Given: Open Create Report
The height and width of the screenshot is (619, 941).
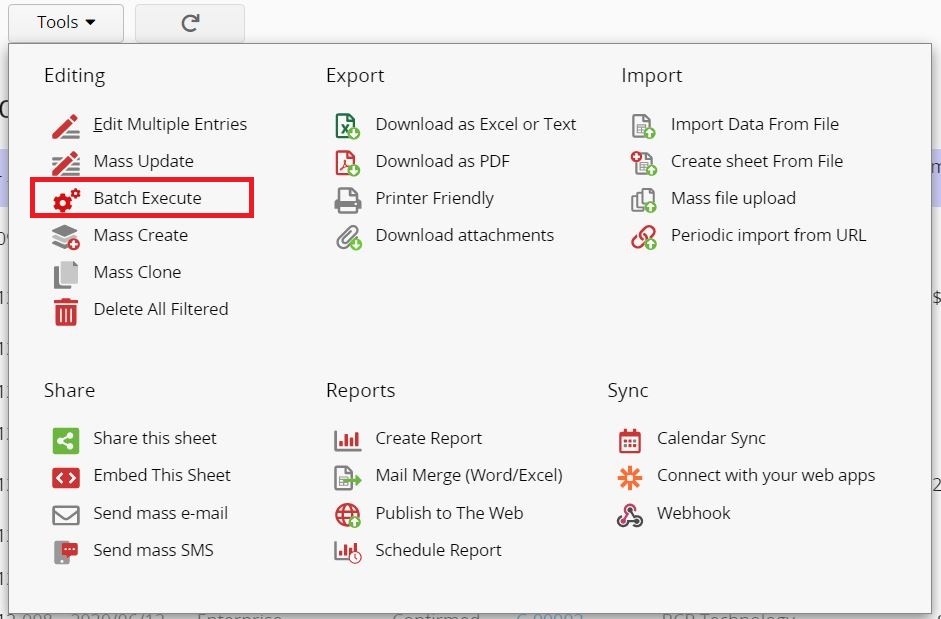Looking at the screenshot, I should (427, 438).
